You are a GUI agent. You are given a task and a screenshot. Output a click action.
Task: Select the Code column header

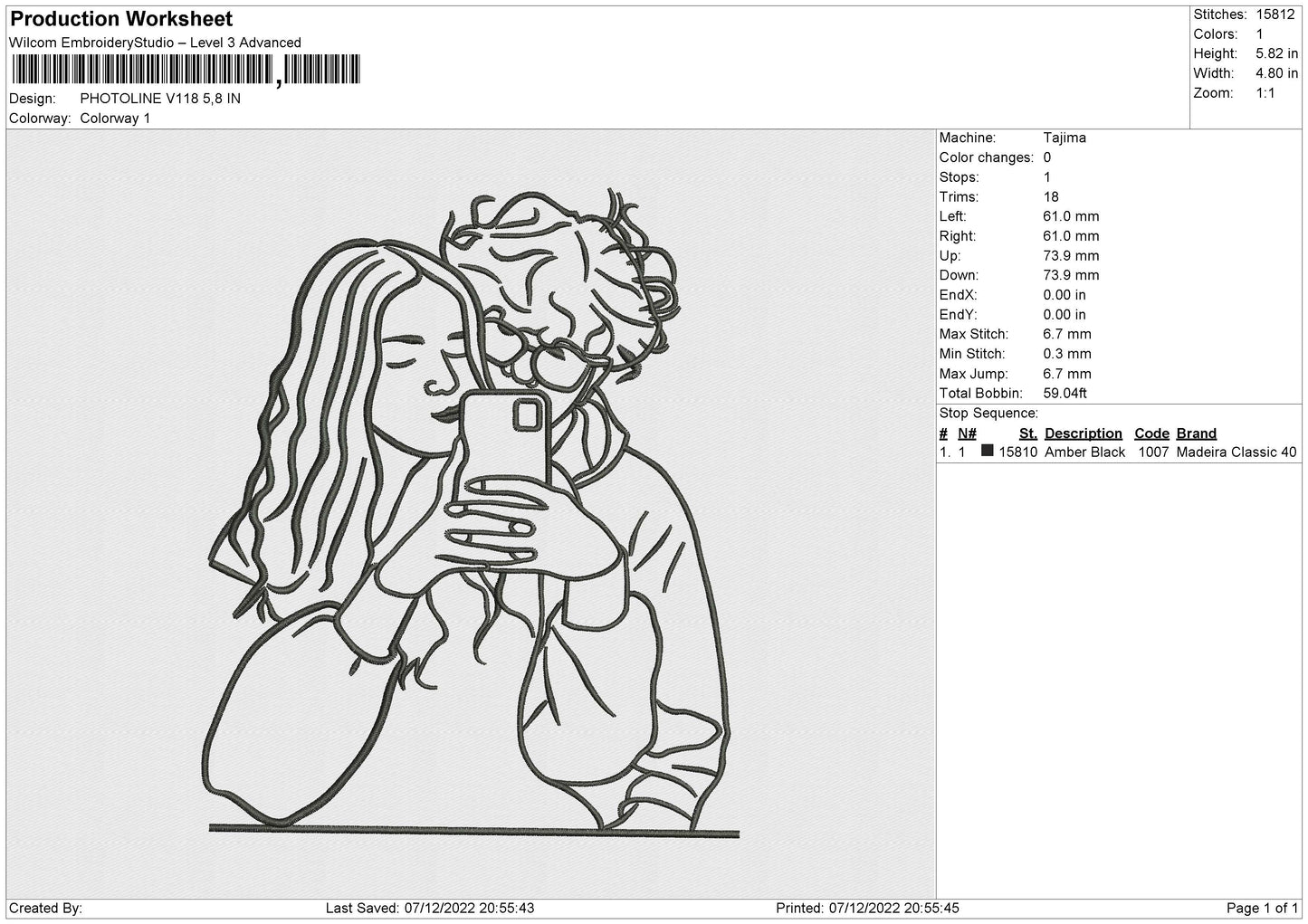point(1151,433)
